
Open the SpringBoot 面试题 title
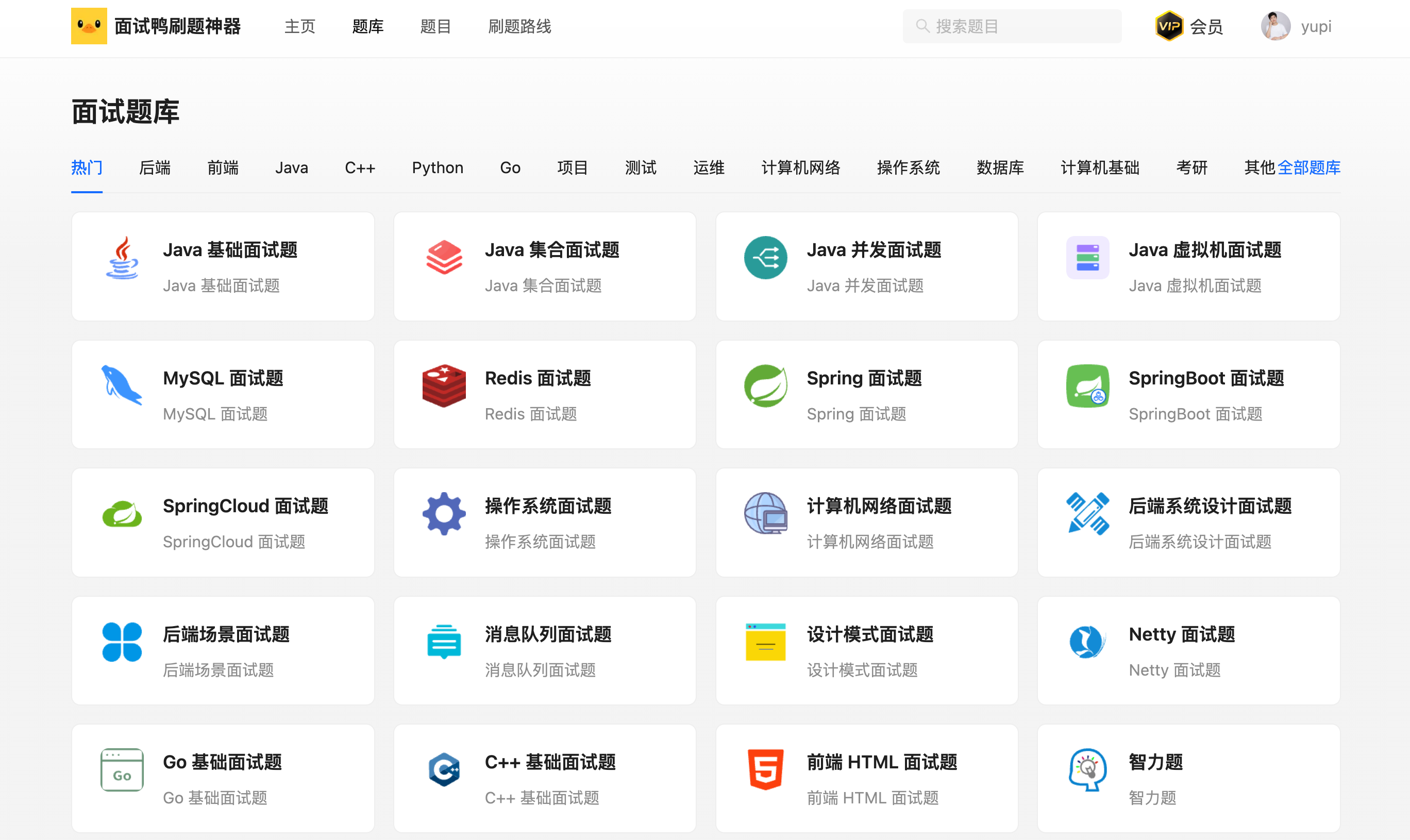[1206, 378]
